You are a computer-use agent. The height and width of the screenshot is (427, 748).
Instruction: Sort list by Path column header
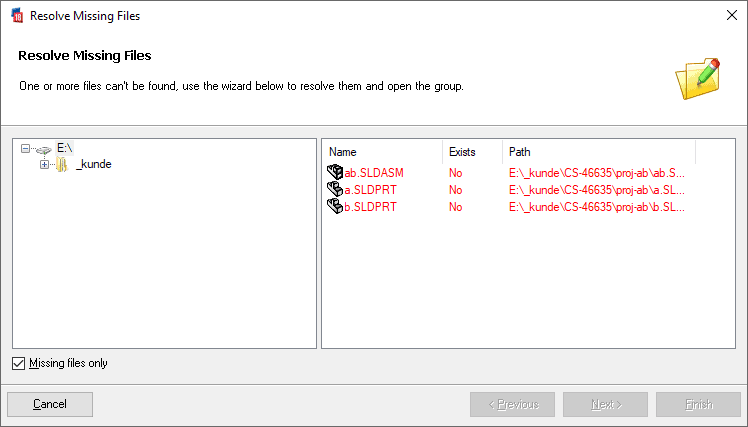[599, 152]
